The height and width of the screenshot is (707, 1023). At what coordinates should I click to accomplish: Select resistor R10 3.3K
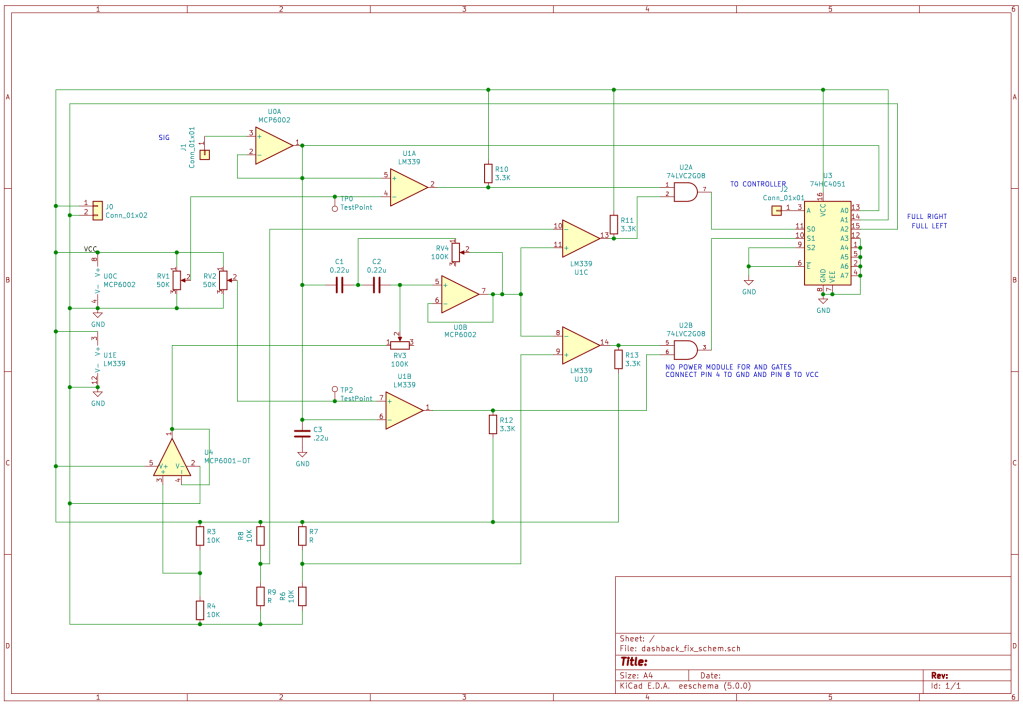(487, 173)
